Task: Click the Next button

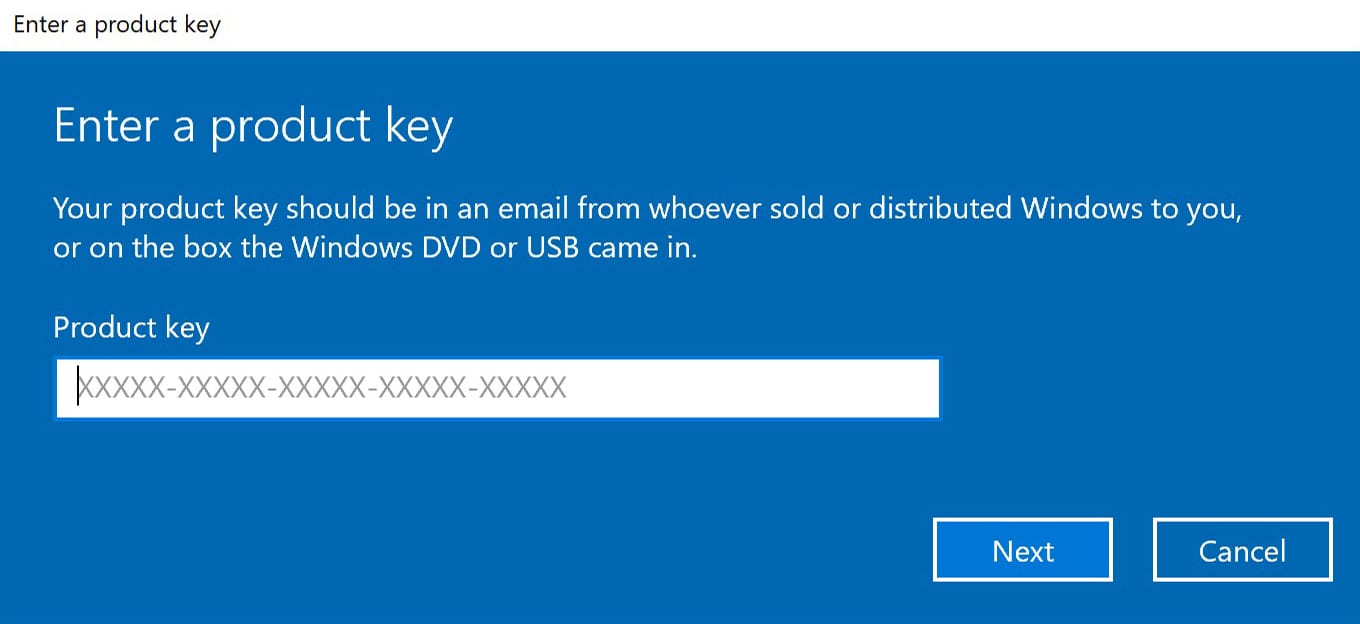Action: pyautogui.click(x=1023, y=549)
